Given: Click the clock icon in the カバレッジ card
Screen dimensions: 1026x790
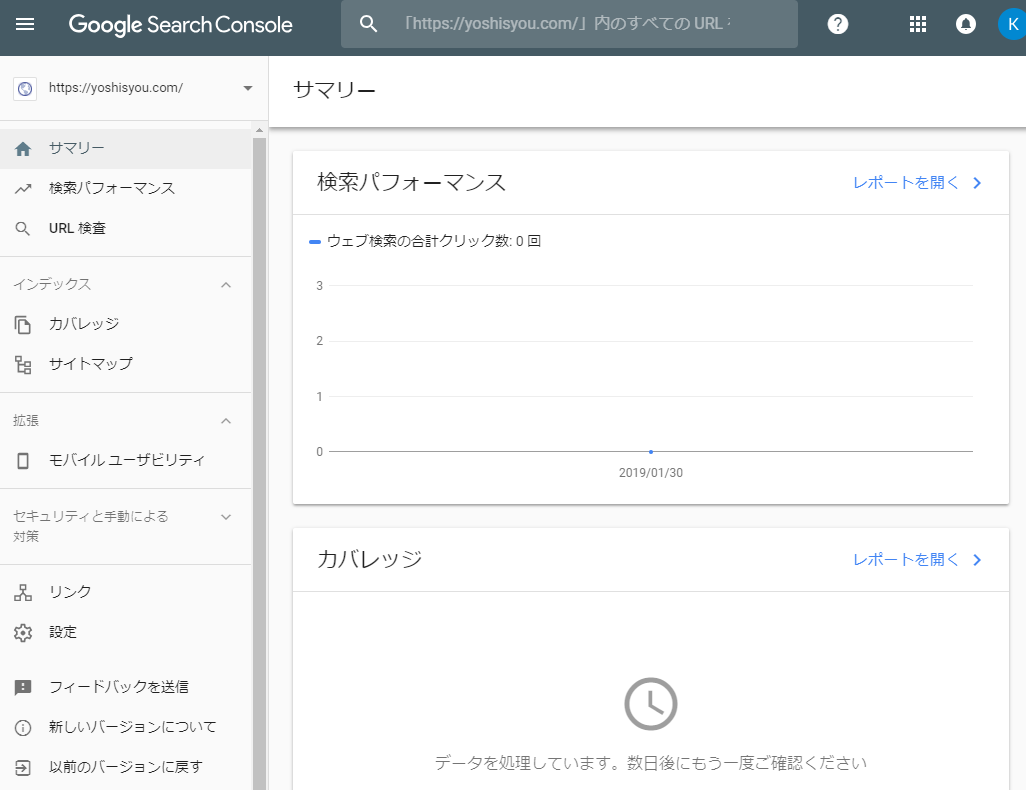Looking at the screenshot, I should point(651,704).
